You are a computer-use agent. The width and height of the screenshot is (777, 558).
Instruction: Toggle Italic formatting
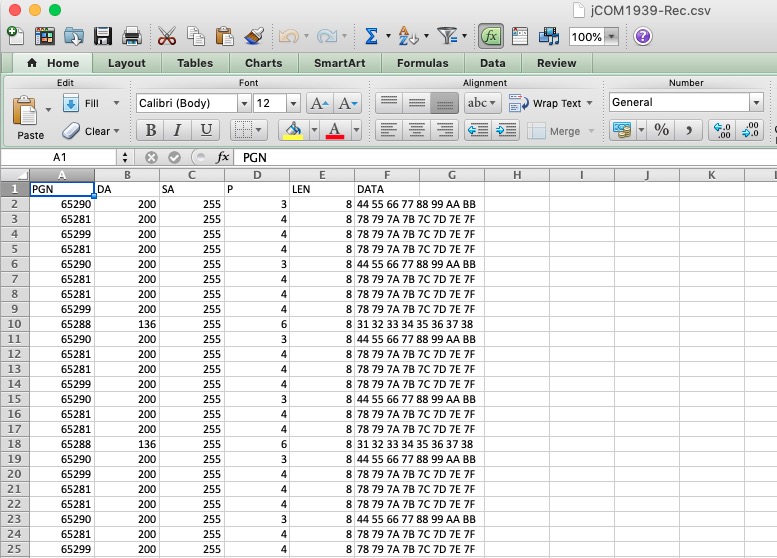click(178, 130)
